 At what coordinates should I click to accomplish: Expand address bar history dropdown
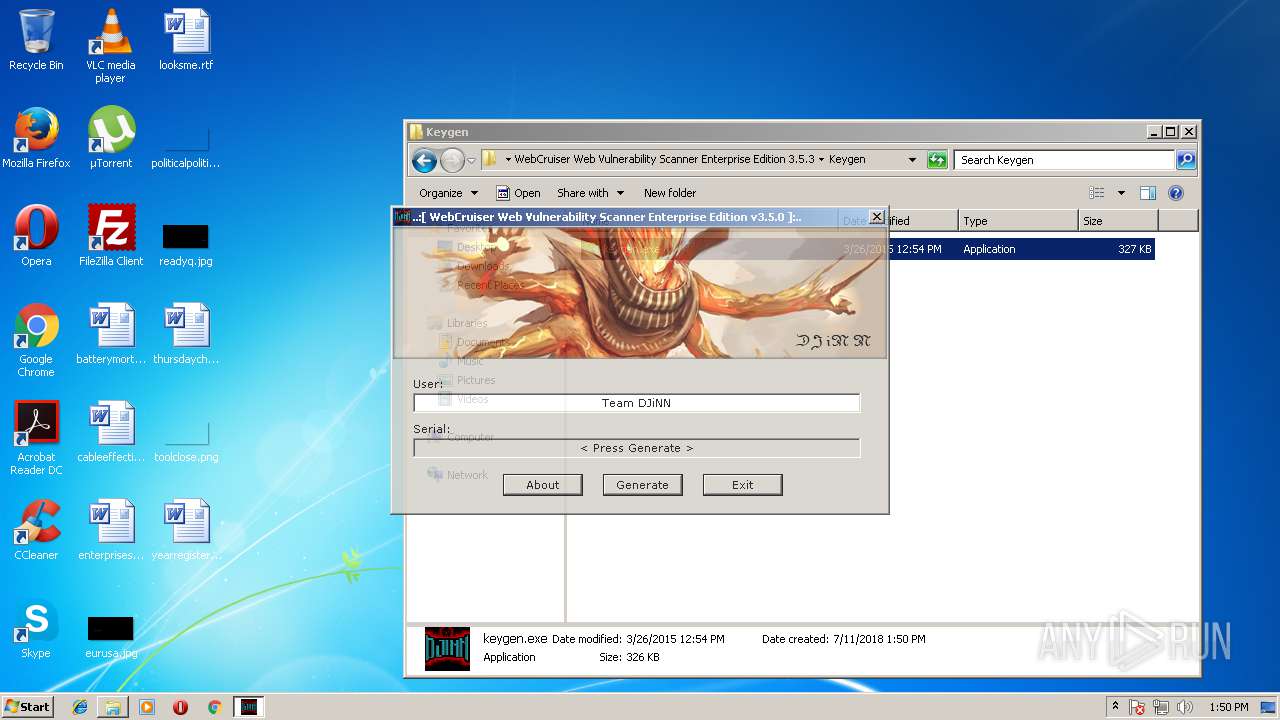click(912, 160)
